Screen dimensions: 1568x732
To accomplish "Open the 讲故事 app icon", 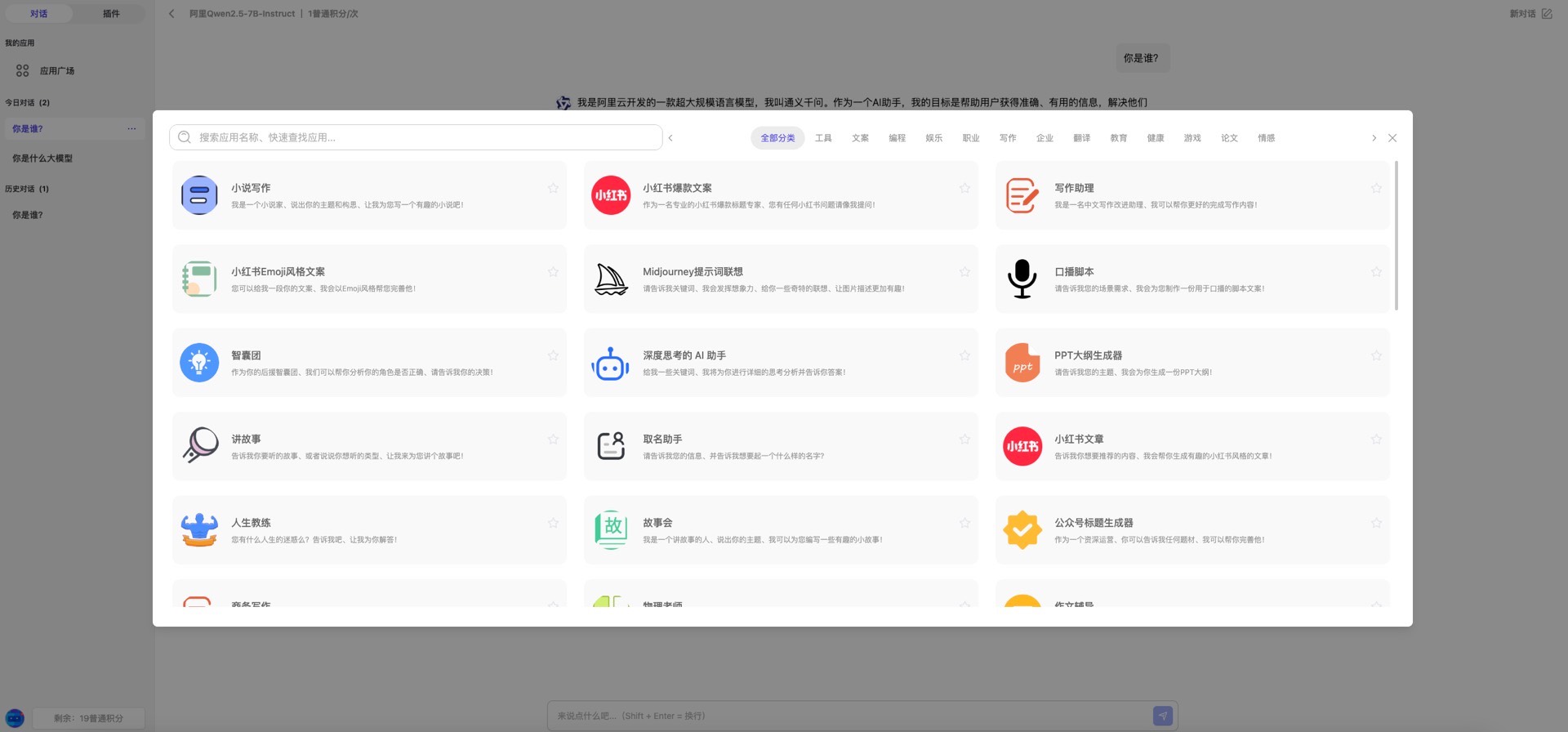I will pyautogui.click(x=199, y=446).
